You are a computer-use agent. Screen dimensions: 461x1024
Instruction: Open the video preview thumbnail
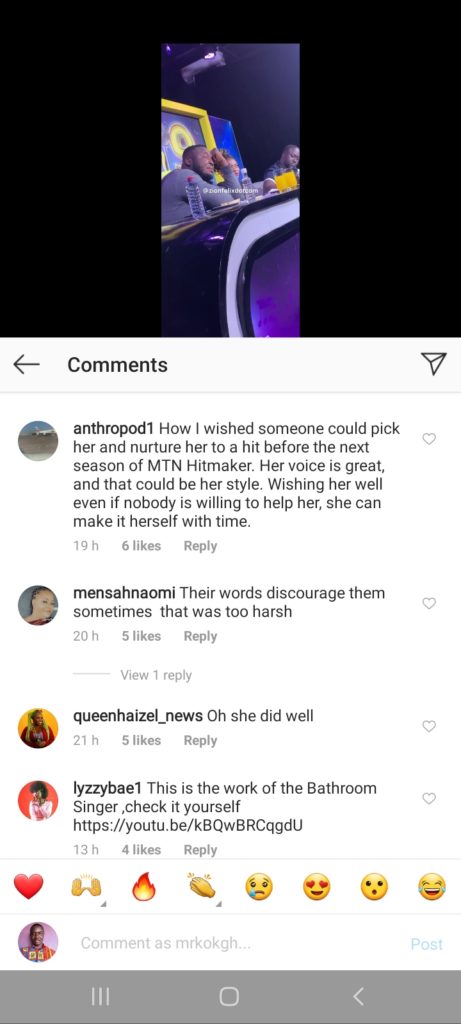tap(230, 190)
